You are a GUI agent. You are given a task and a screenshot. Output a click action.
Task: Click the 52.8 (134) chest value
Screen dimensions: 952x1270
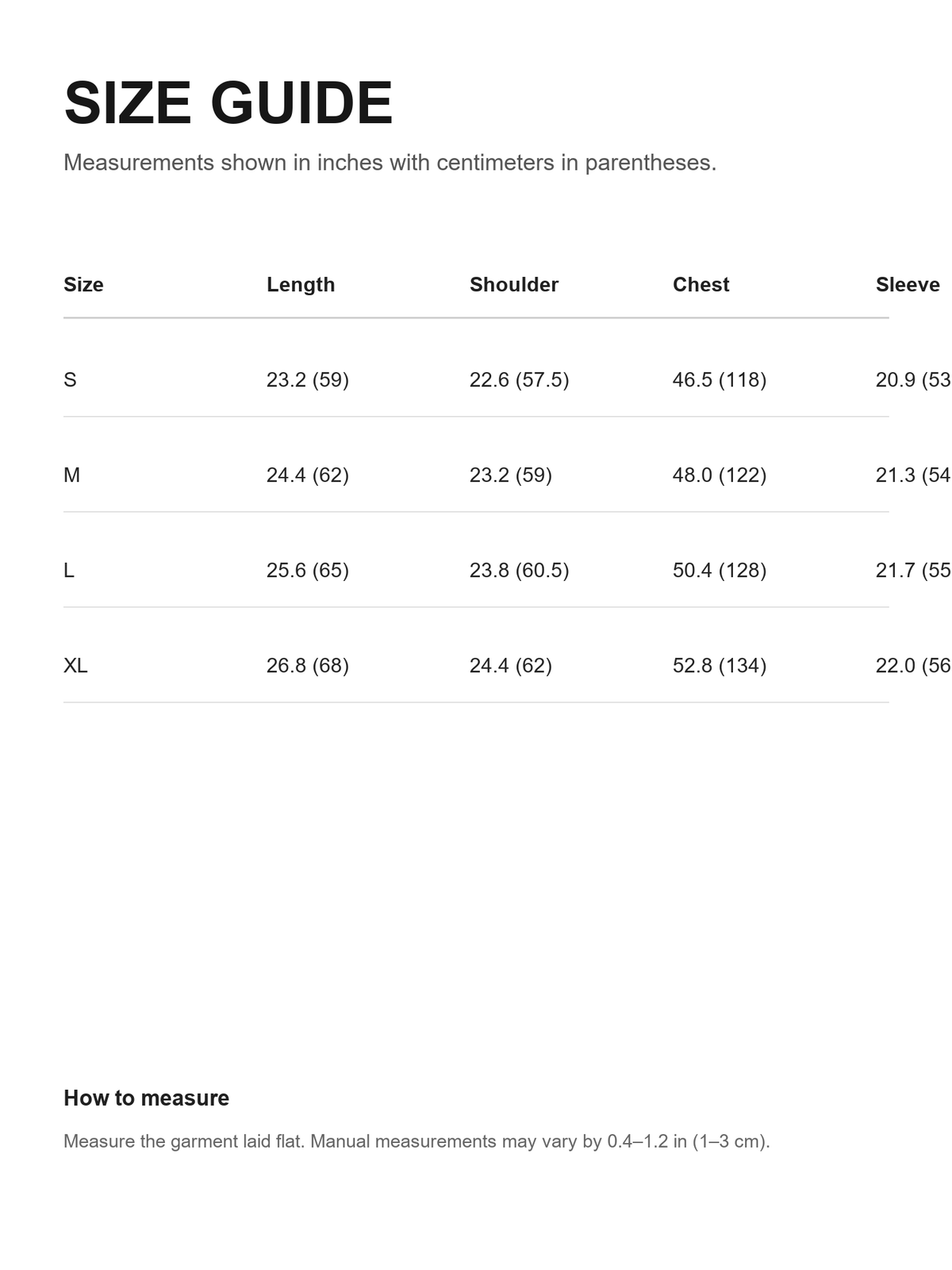click(720, 665)
